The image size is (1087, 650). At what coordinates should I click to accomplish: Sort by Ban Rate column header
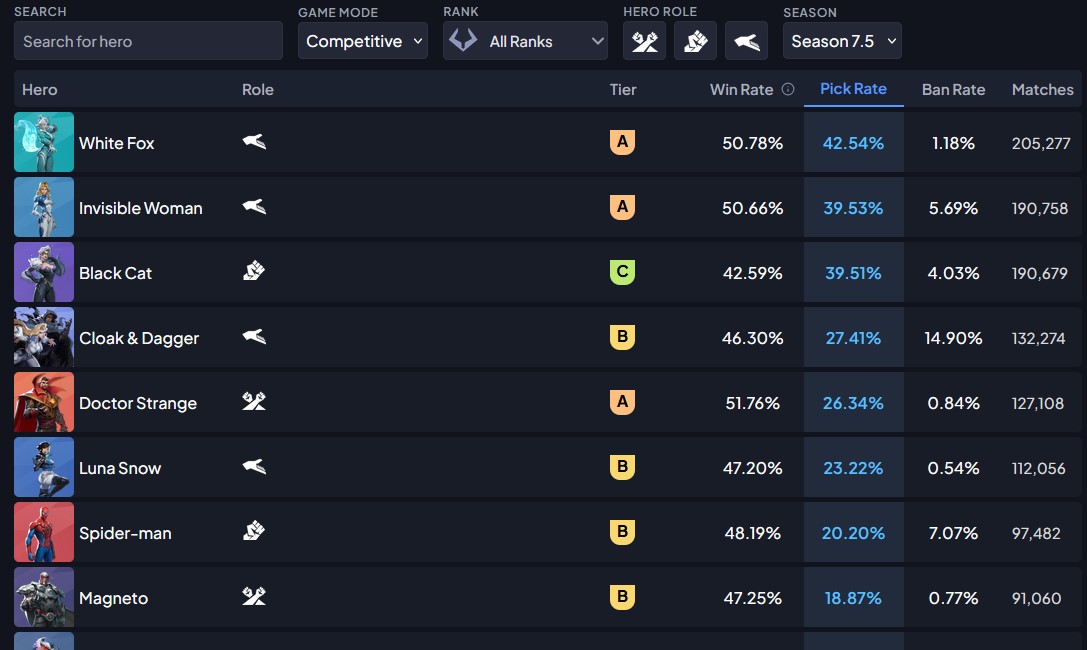953,89
